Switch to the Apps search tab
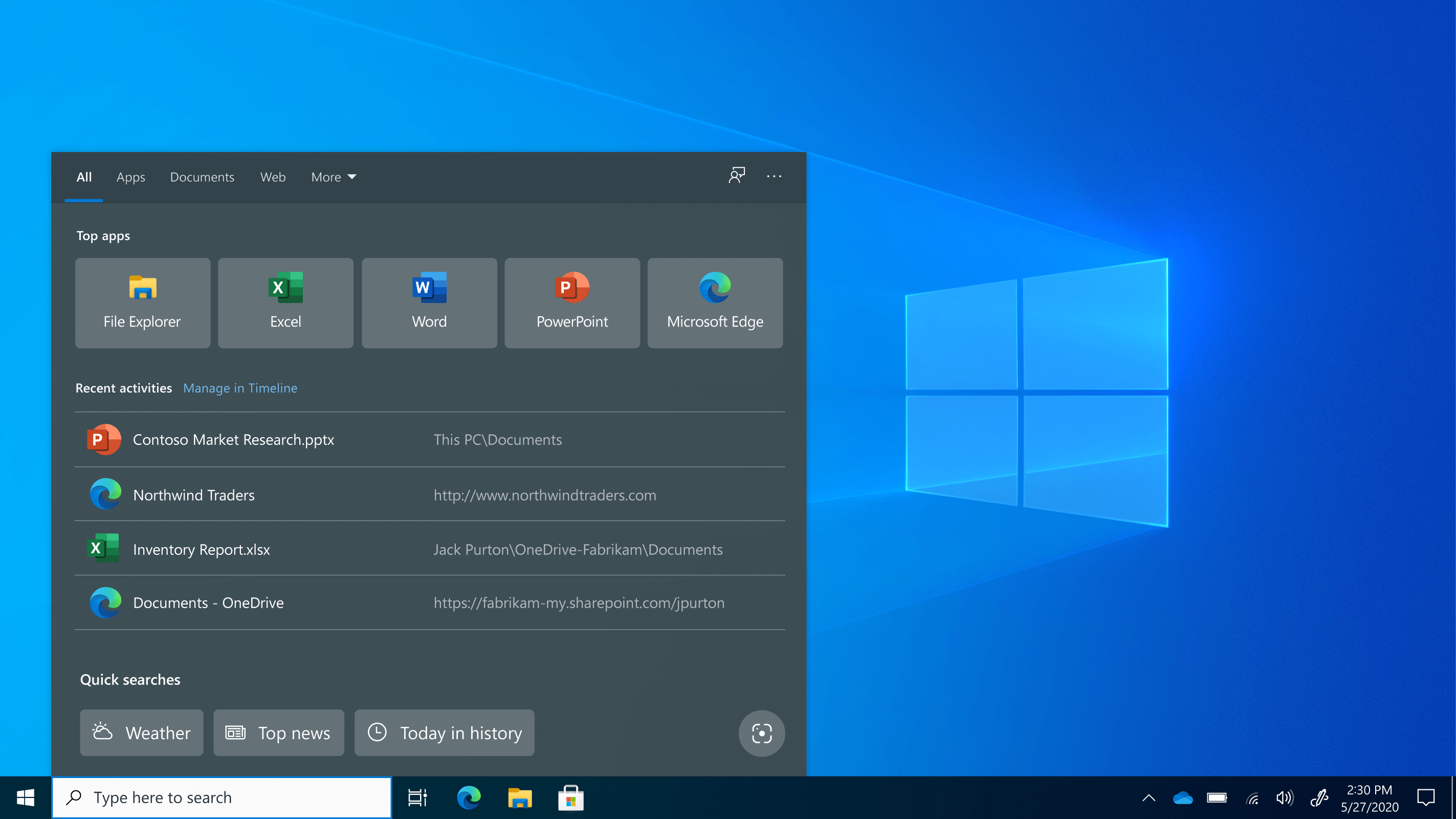The width and height of the screenshot is (1456, 819). 130,177
